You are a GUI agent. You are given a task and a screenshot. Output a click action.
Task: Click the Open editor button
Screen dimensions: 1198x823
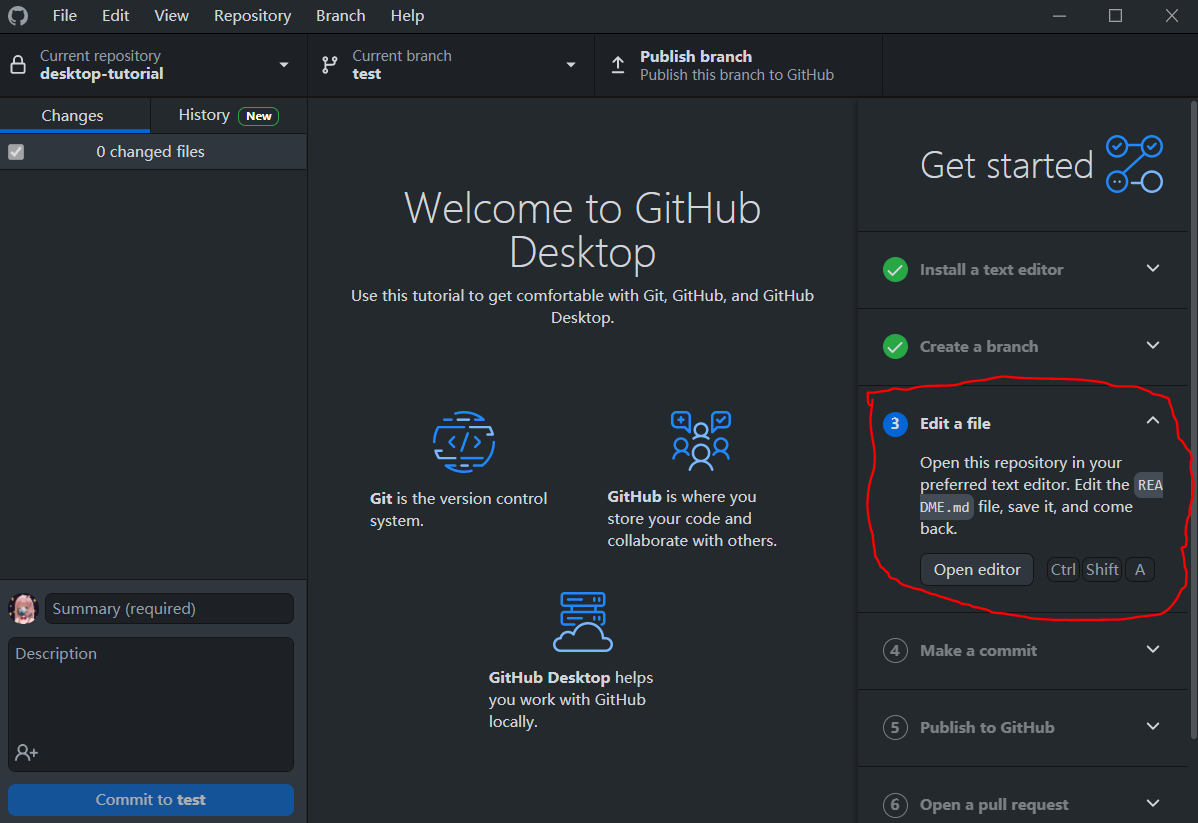click(976, 569)
